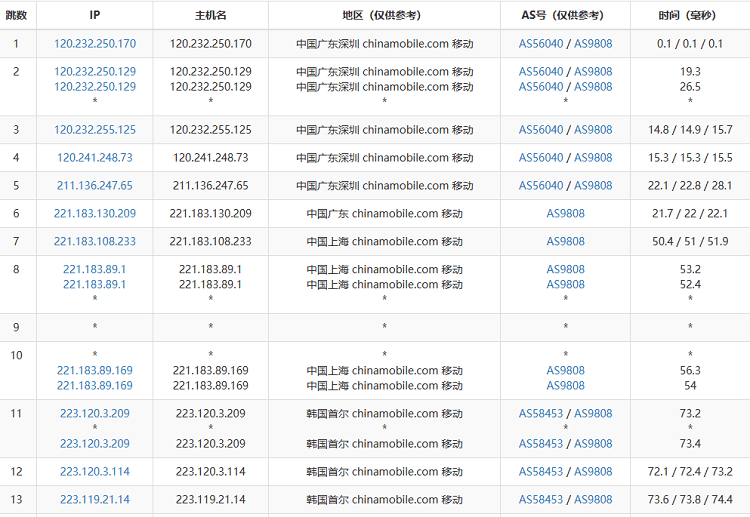Image resolution: width=750 pixels, height=517 pixels.
Task: Open the 120.232.255.125 IP link
Action: pos(95,130)
